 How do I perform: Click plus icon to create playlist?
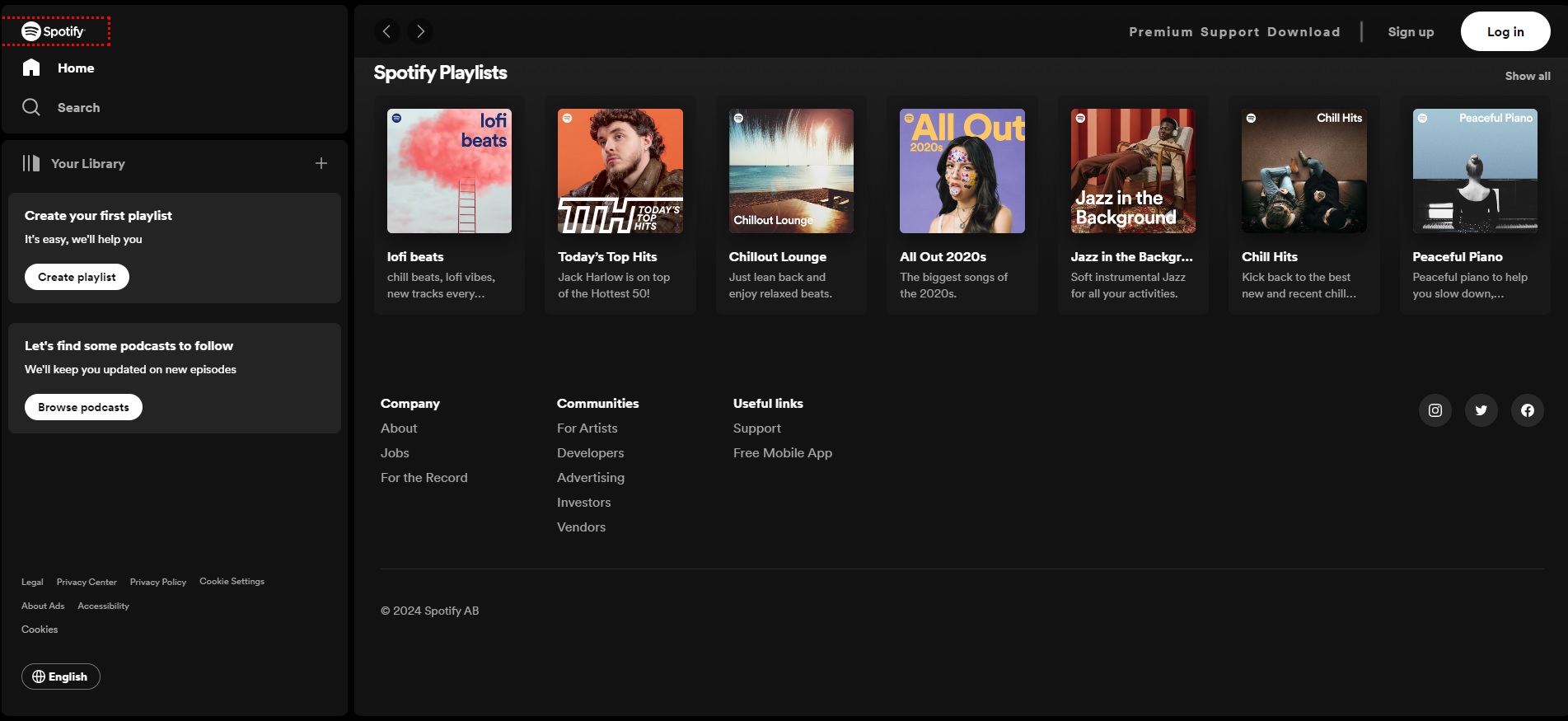coord(321,163)
